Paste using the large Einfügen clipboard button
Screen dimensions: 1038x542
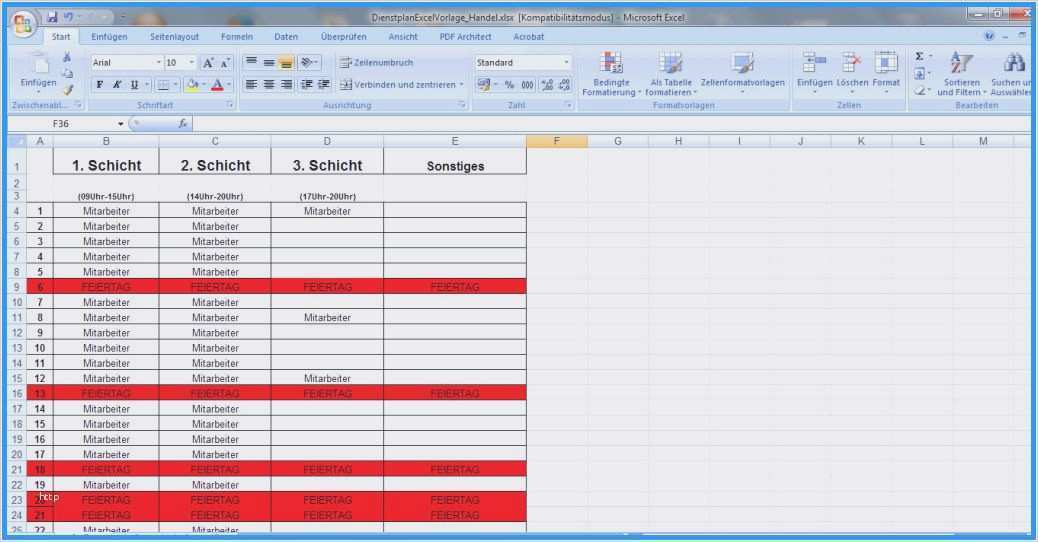pyautogui.click(x=38, y=71)
